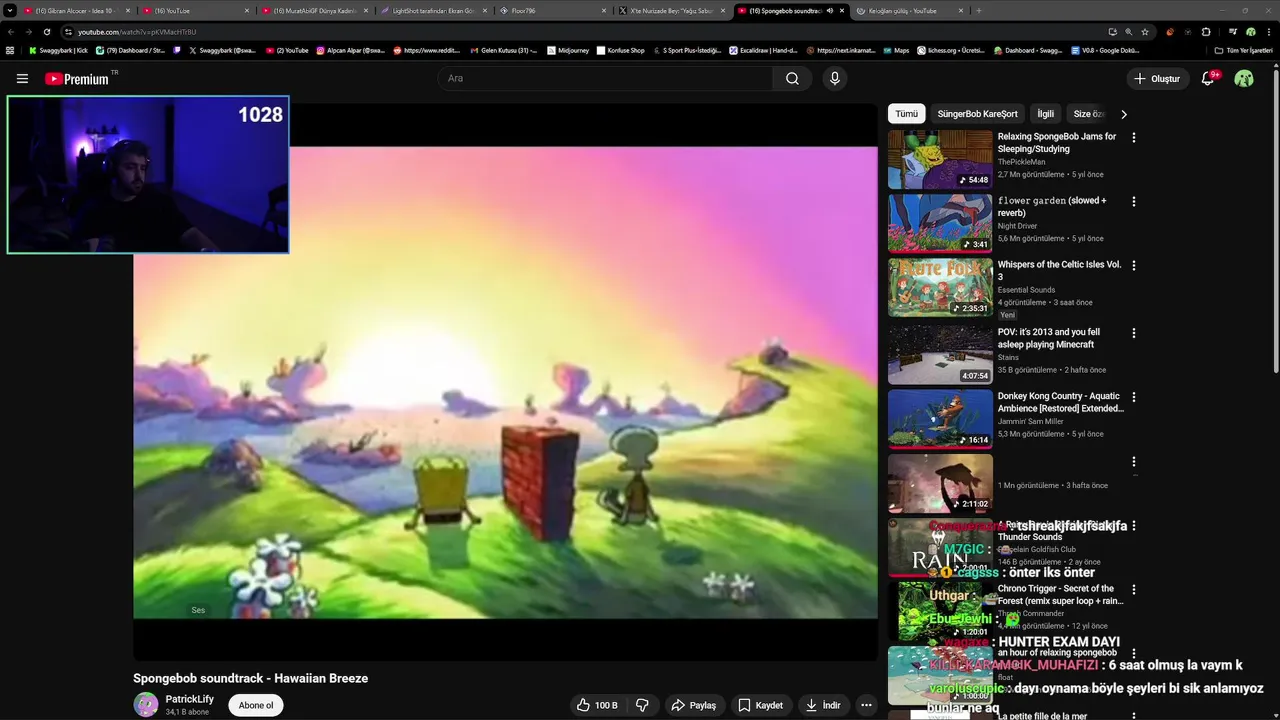Image resolution: width=1280 pixels, height=720 pixels.
Task: Open the apps grid in bookmarks bar
Action: (10, 50)
